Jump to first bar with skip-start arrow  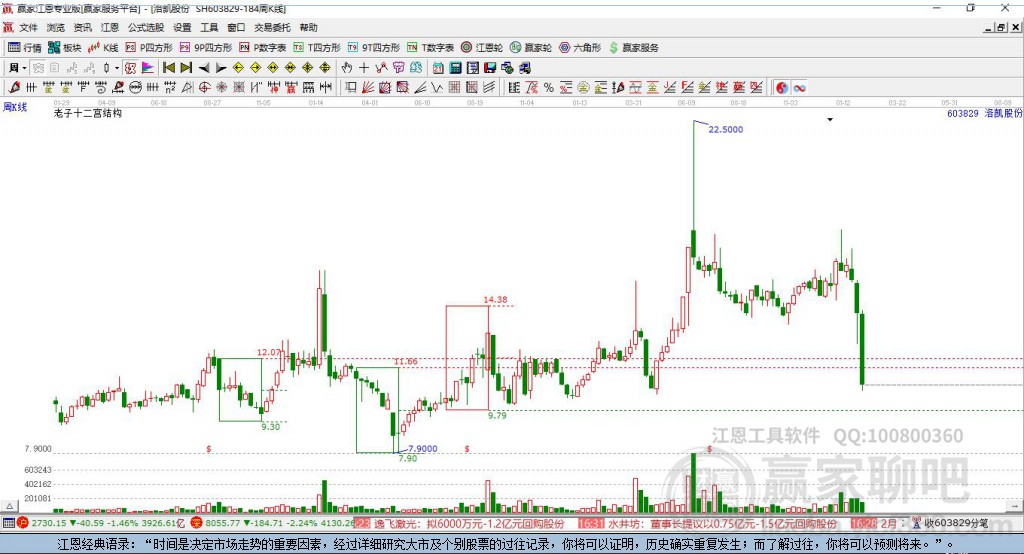[168, 67]
